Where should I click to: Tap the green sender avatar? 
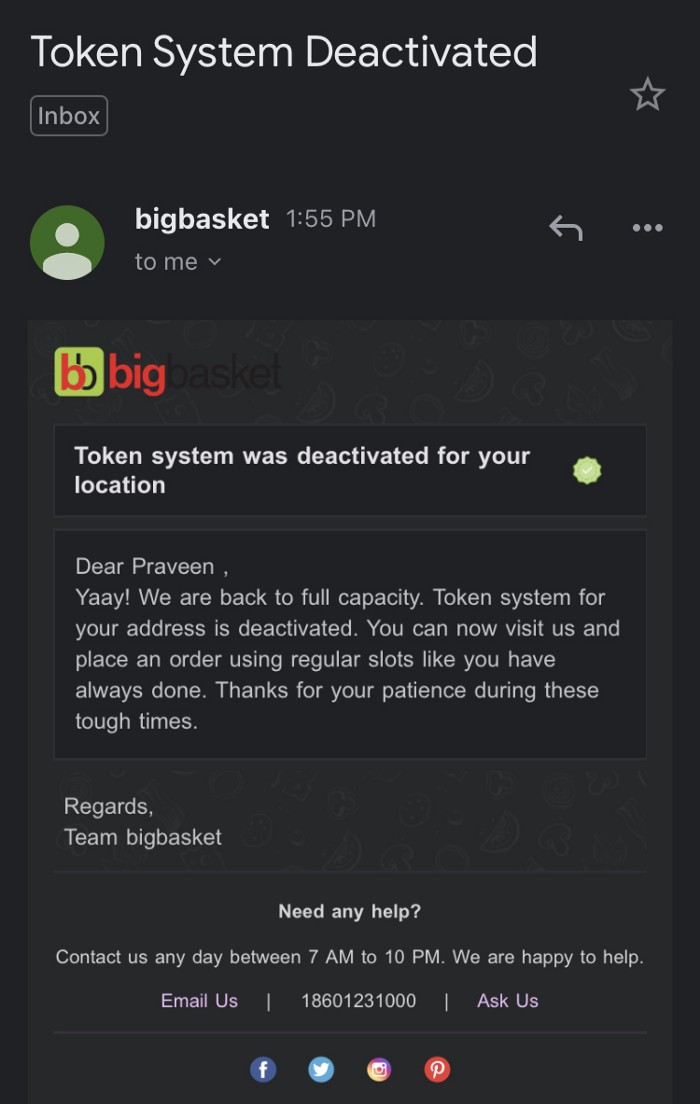click(x=67, y=242)
